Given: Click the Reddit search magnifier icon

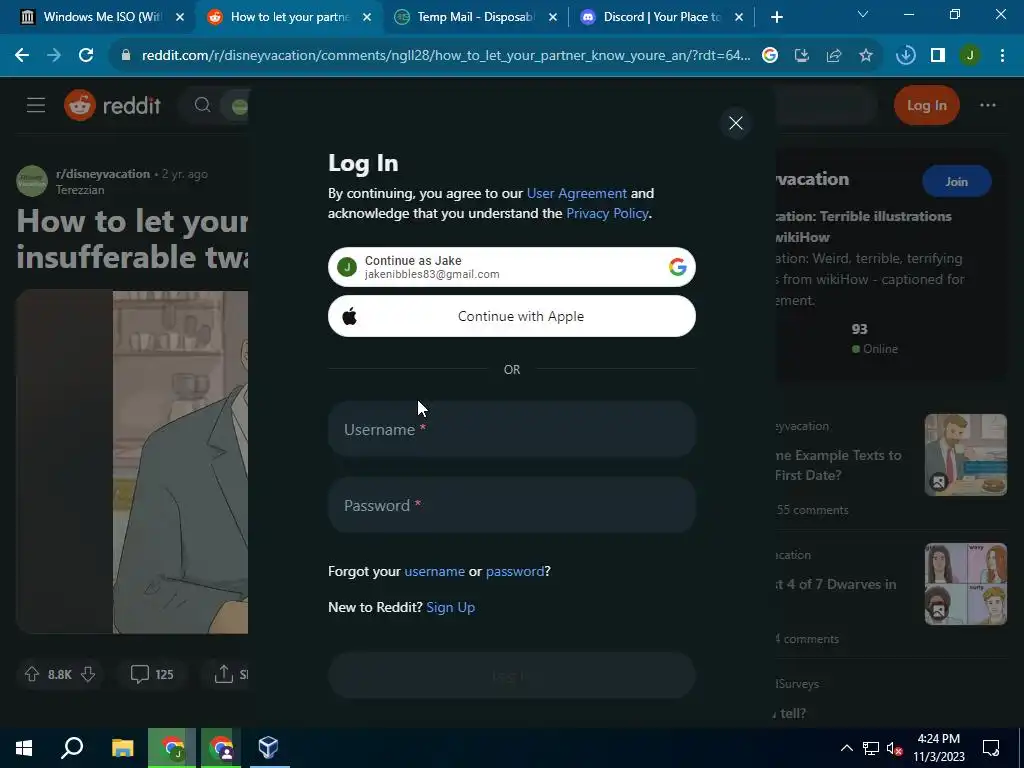Looking at the screenshot, I should 202,105.
